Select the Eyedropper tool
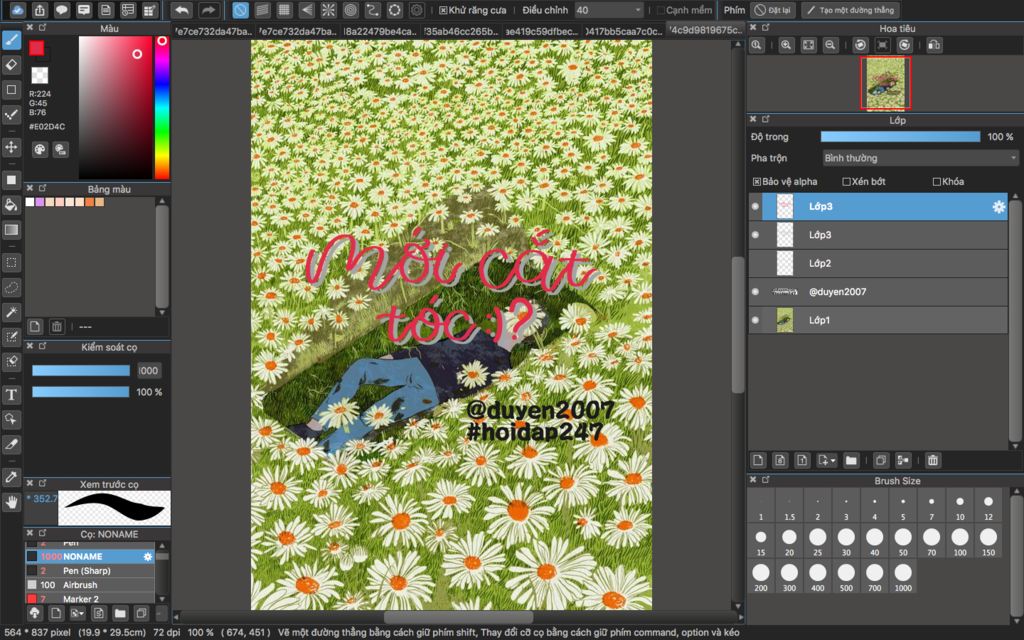This screenshot has width=1024, height=640. tap(11, 477)
